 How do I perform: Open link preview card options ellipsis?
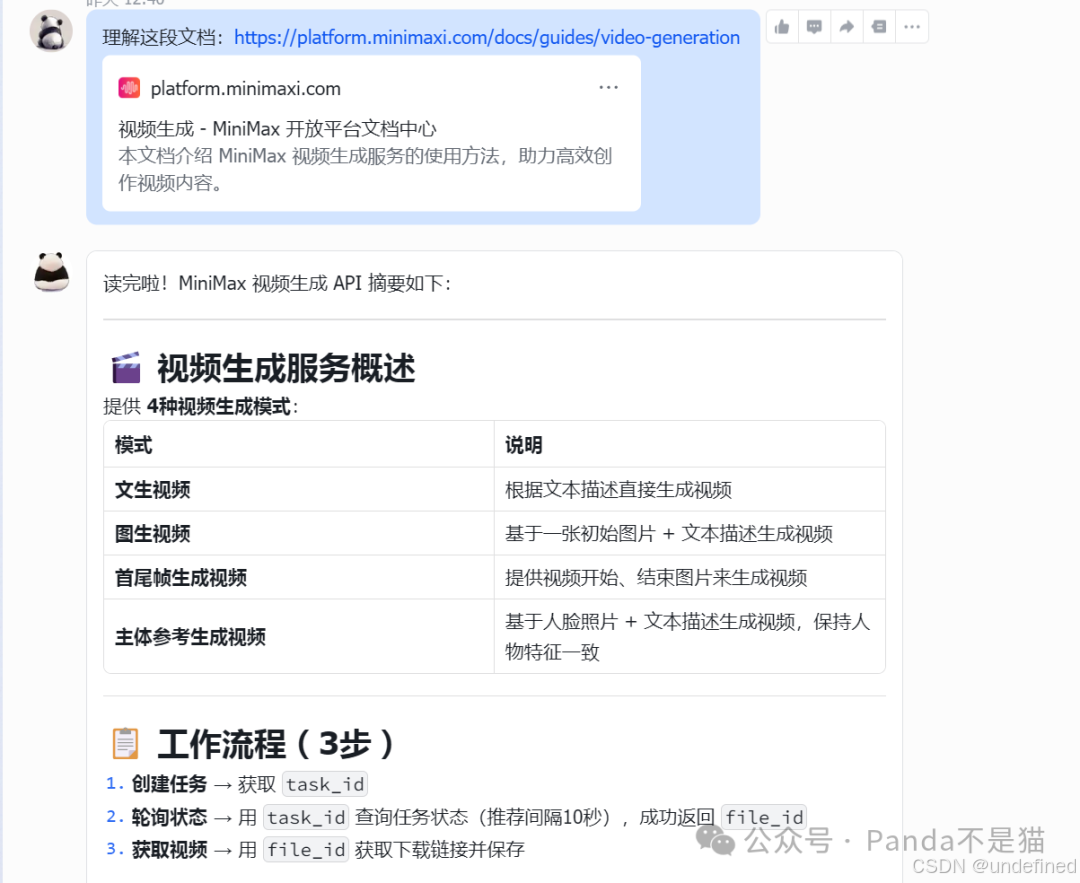[x=608, y=87]
